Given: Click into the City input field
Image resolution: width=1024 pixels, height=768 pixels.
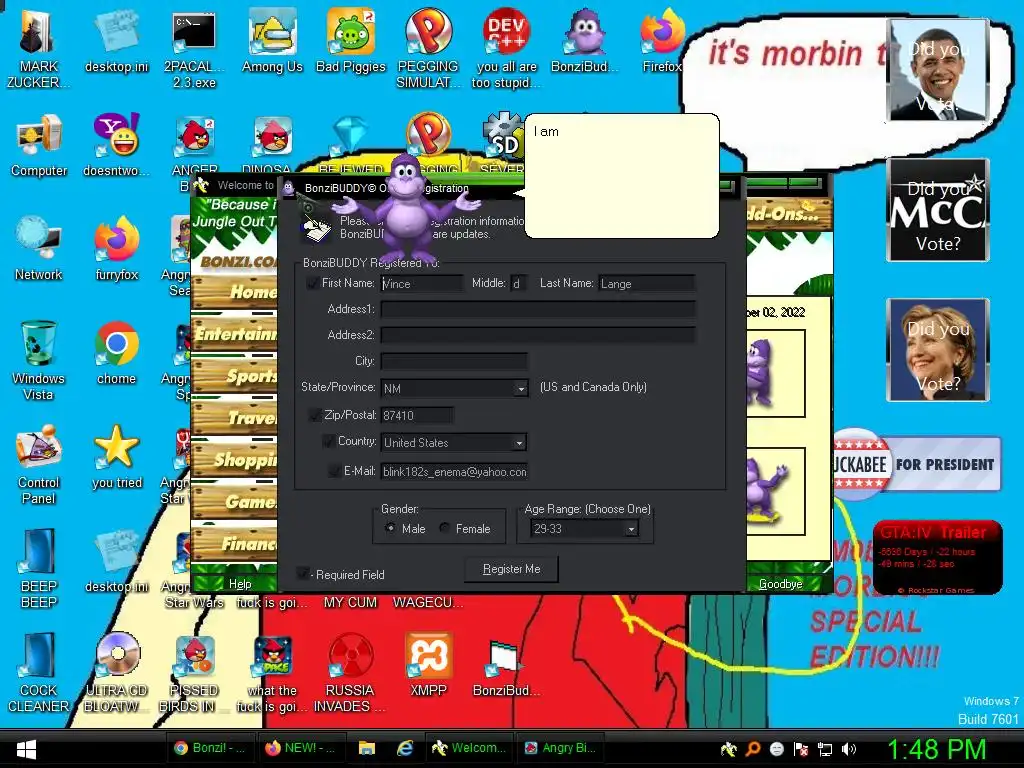Looking at the screenshot, I should [454, 361].
